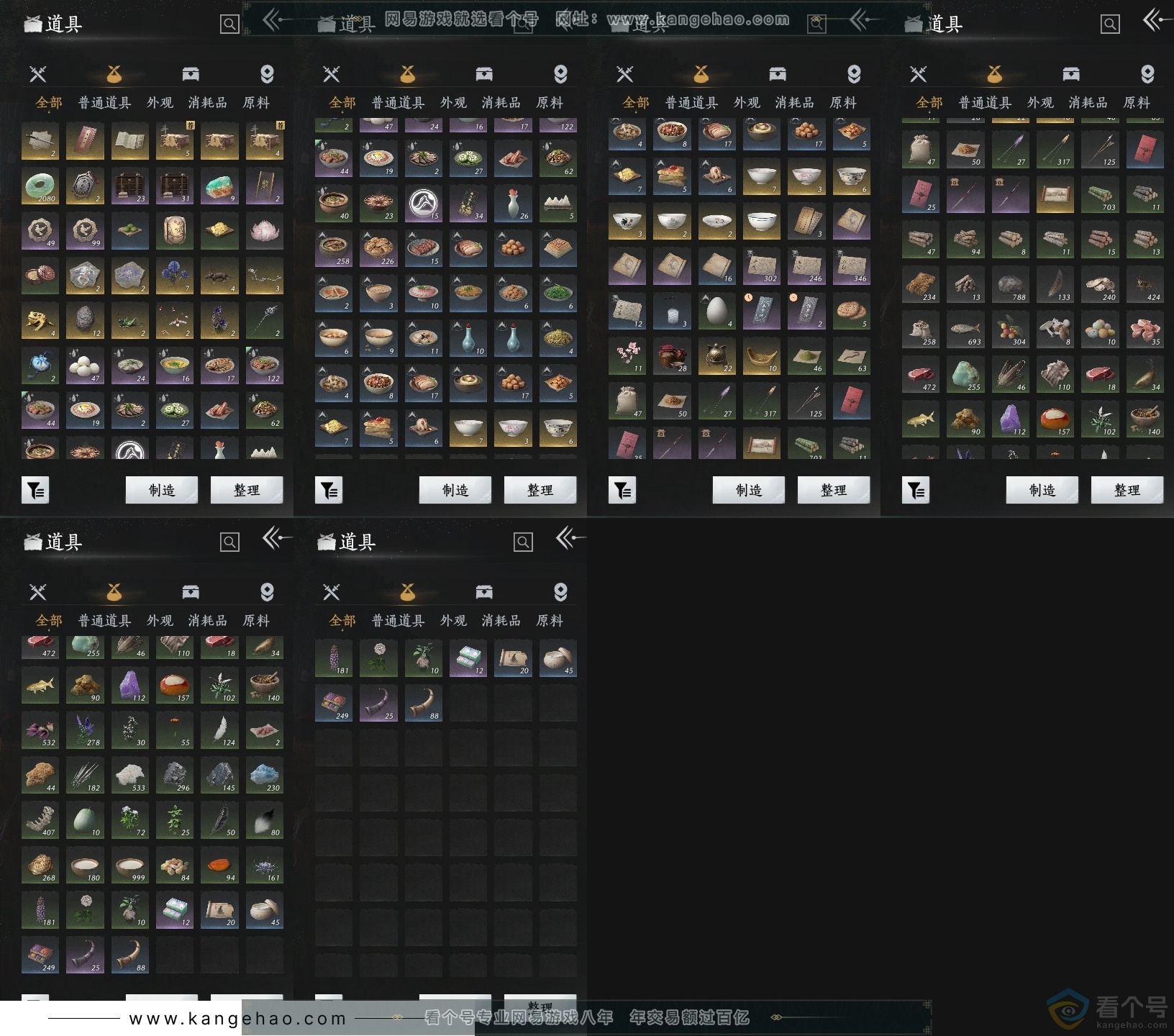Screen dimensions: 1174x1036
Task: Click the 制造 button in the second top panel
Action: 455,490
